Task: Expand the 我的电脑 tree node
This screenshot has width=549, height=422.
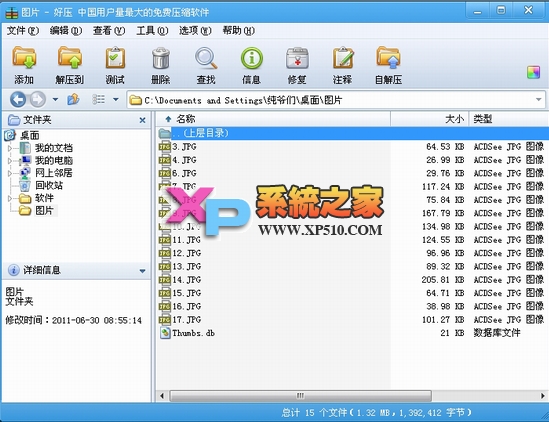Action: point(10,161)
